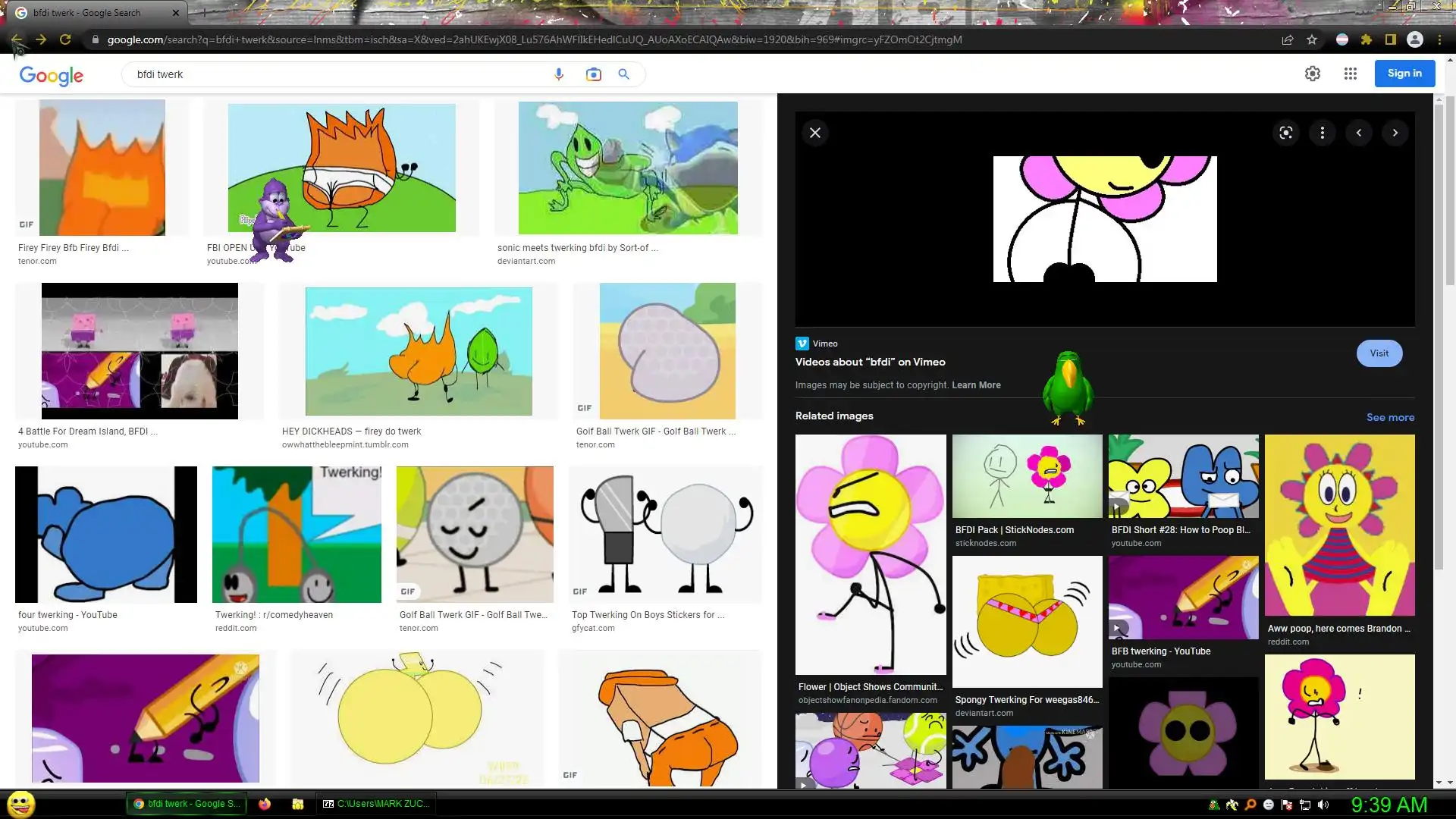Open the Google apps grid
The height and width of the screenshot is (819, 1456).
click(1351, 74)
